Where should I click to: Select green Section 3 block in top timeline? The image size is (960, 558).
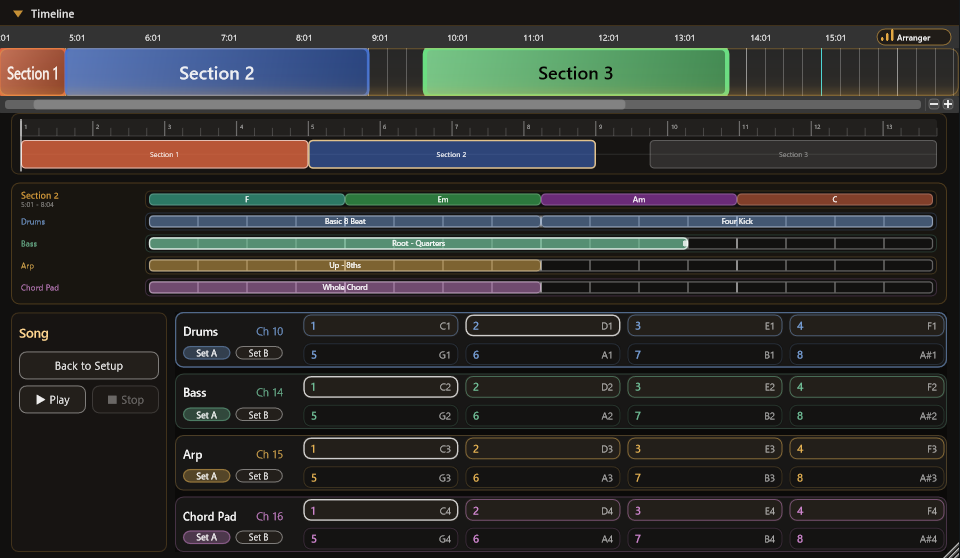coord(576,72)
